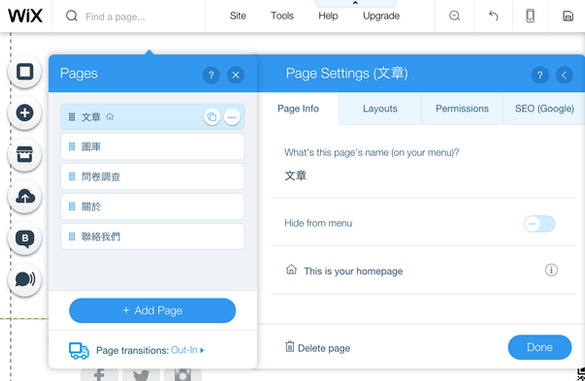Click the save icon in top bar
585x381 pixels.
(x=567, y=16)
